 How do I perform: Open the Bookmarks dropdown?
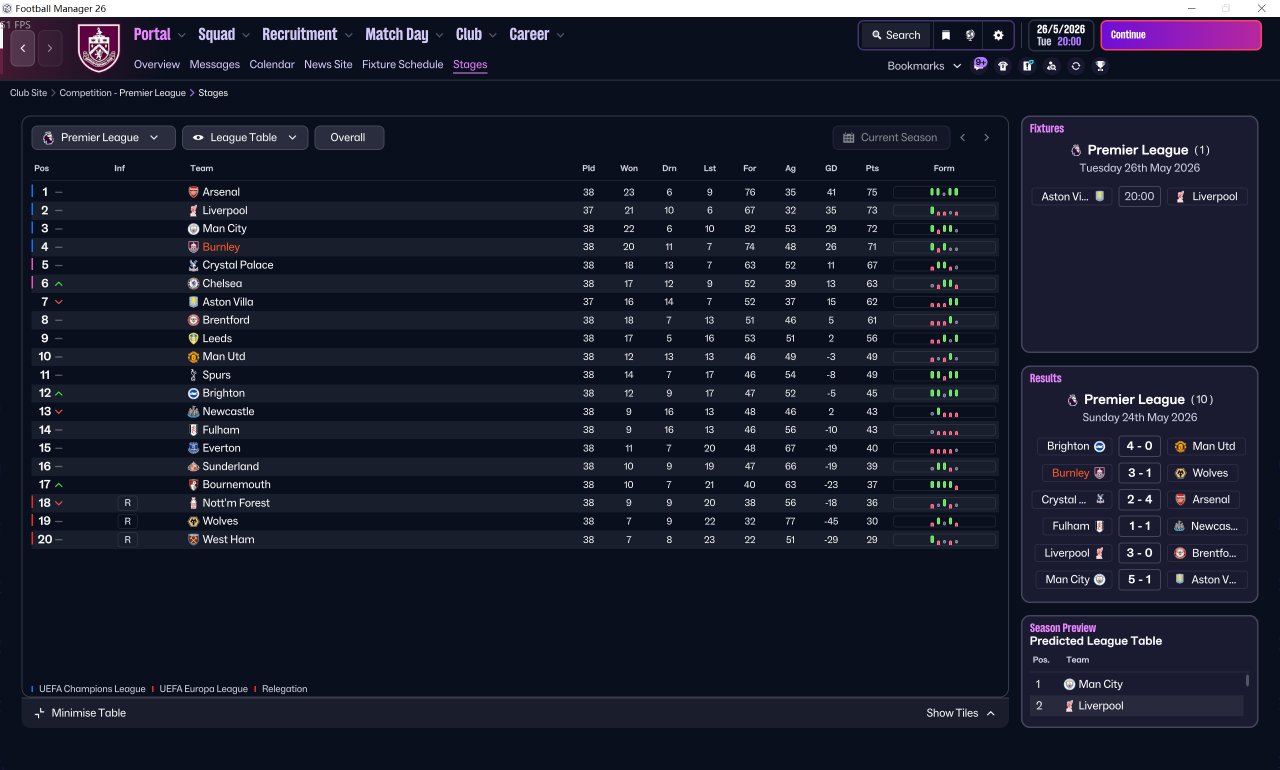[924, 66]
